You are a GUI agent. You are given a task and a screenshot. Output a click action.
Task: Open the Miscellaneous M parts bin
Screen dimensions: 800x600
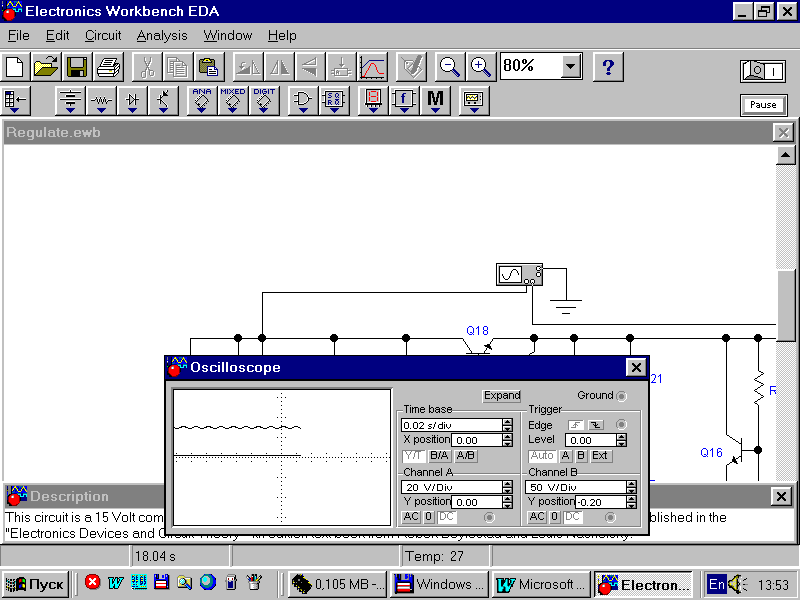[x=435, y=101]
